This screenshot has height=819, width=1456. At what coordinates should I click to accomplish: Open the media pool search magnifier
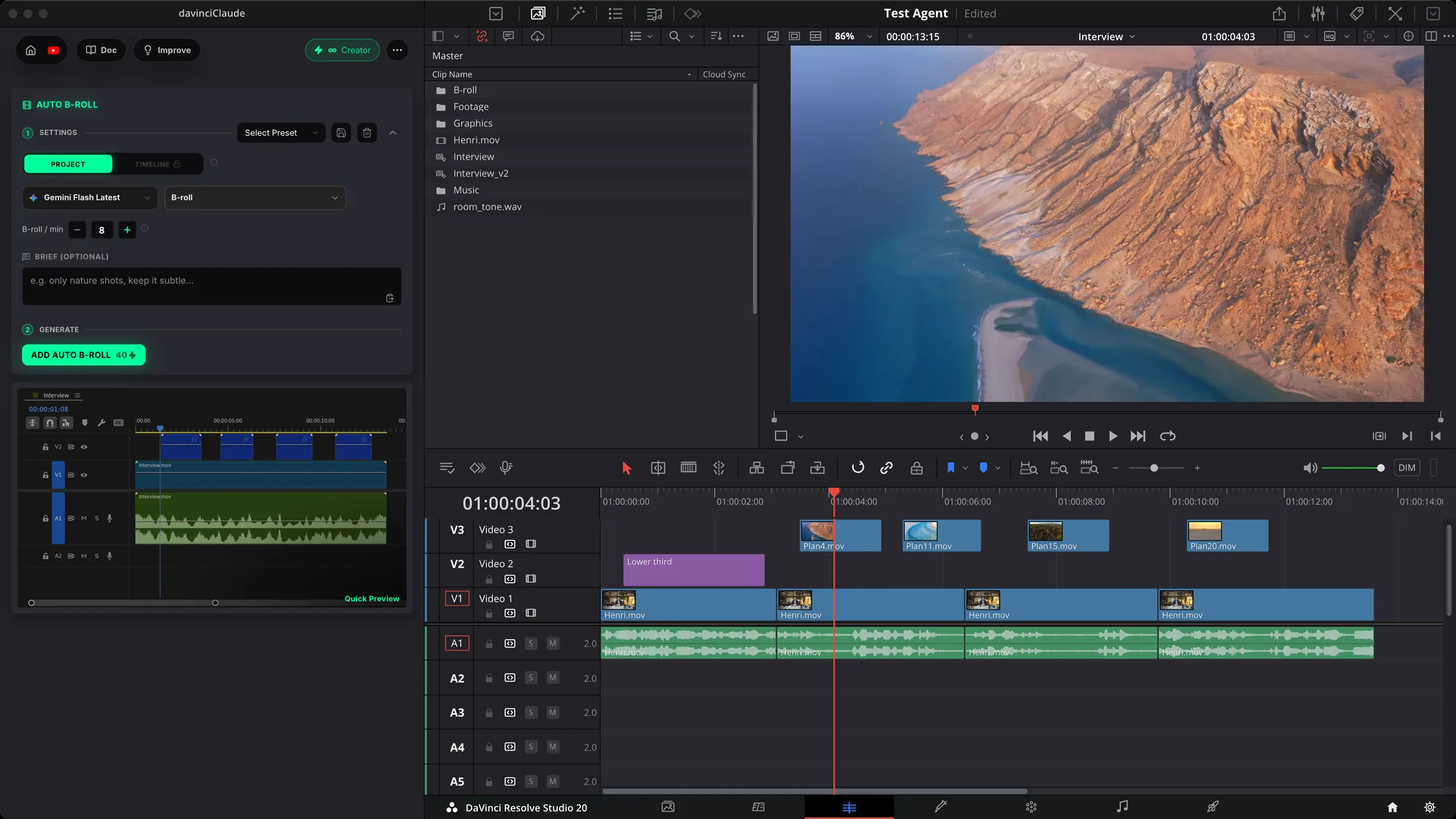point(675,36)
